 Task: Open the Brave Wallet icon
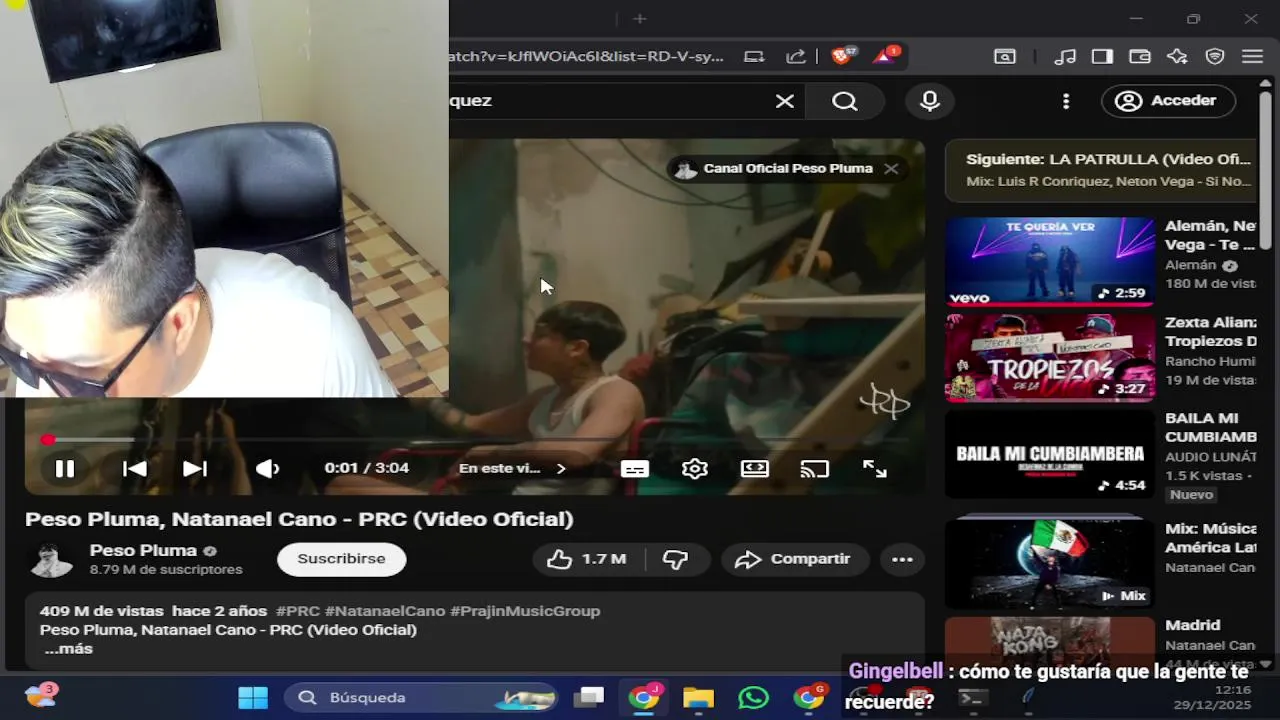[1140, 57]
